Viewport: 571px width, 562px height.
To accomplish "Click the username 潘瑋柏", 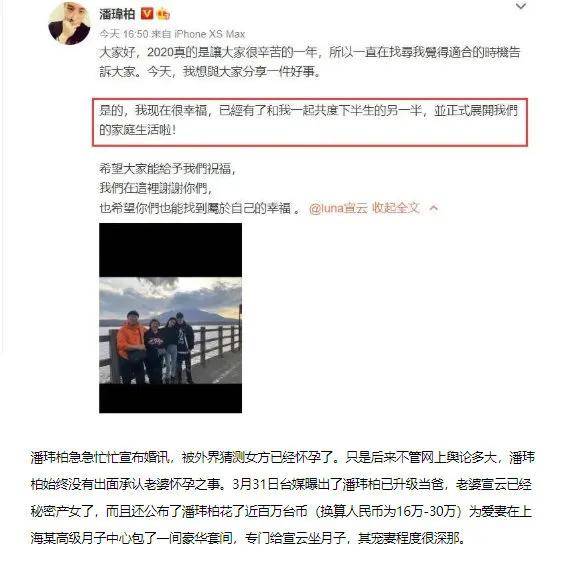I will coord(117,15).
